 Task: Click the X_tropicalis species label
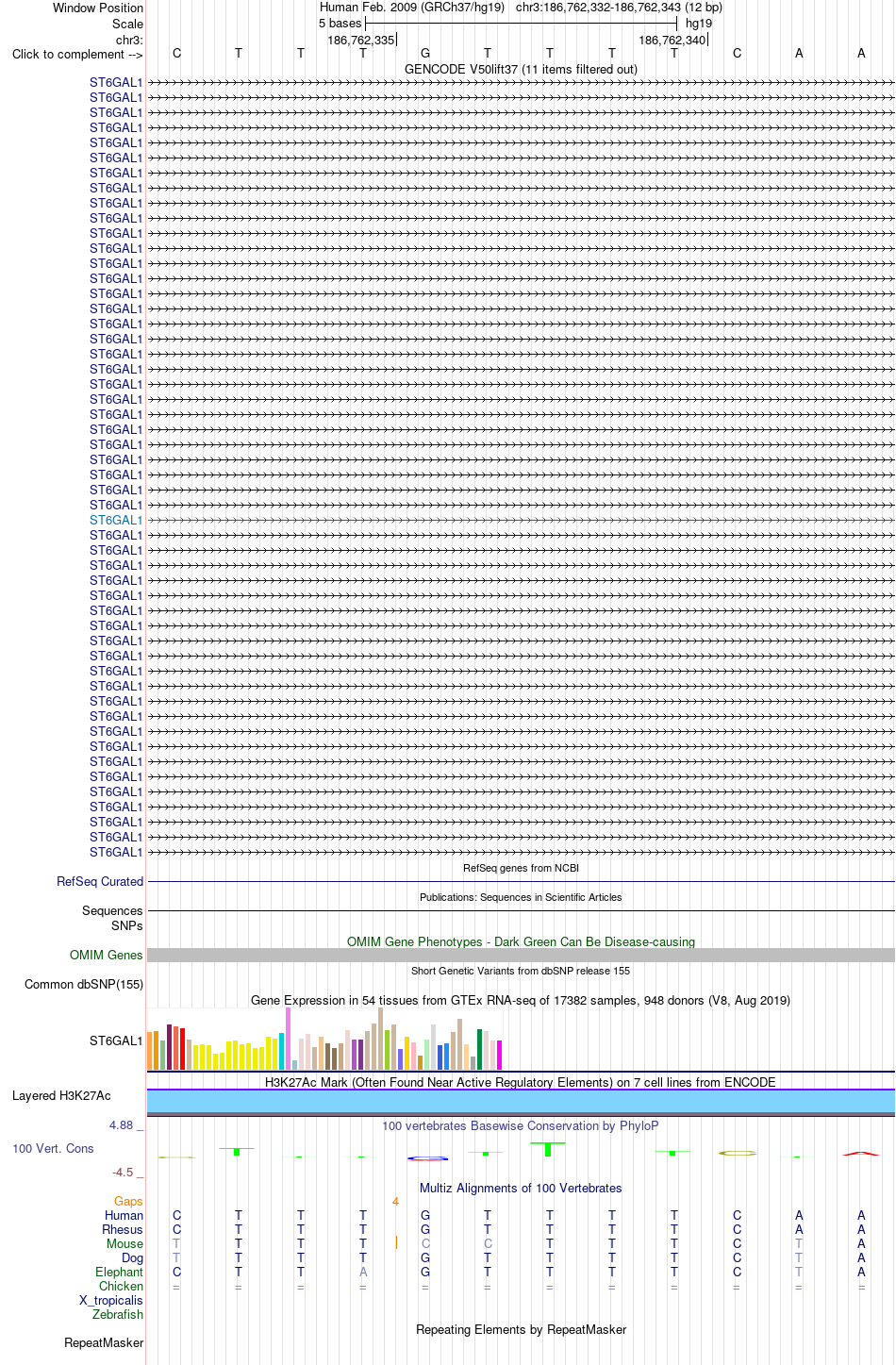click(x=111, y=1300)
